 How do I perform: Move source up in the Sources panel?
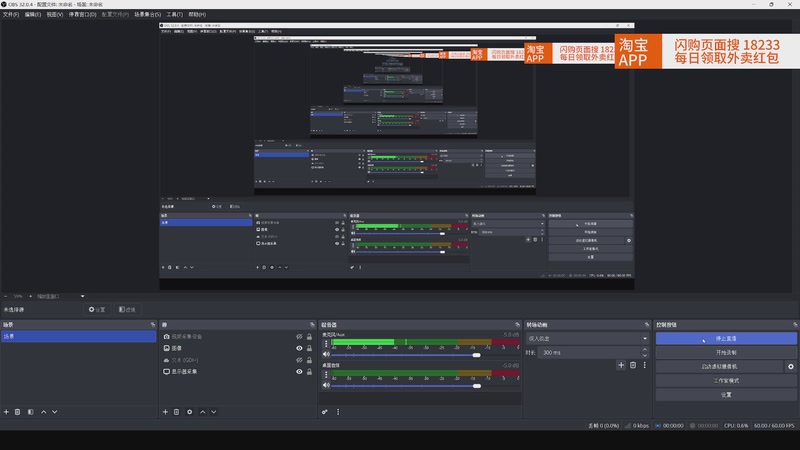[x=203, y=412]
